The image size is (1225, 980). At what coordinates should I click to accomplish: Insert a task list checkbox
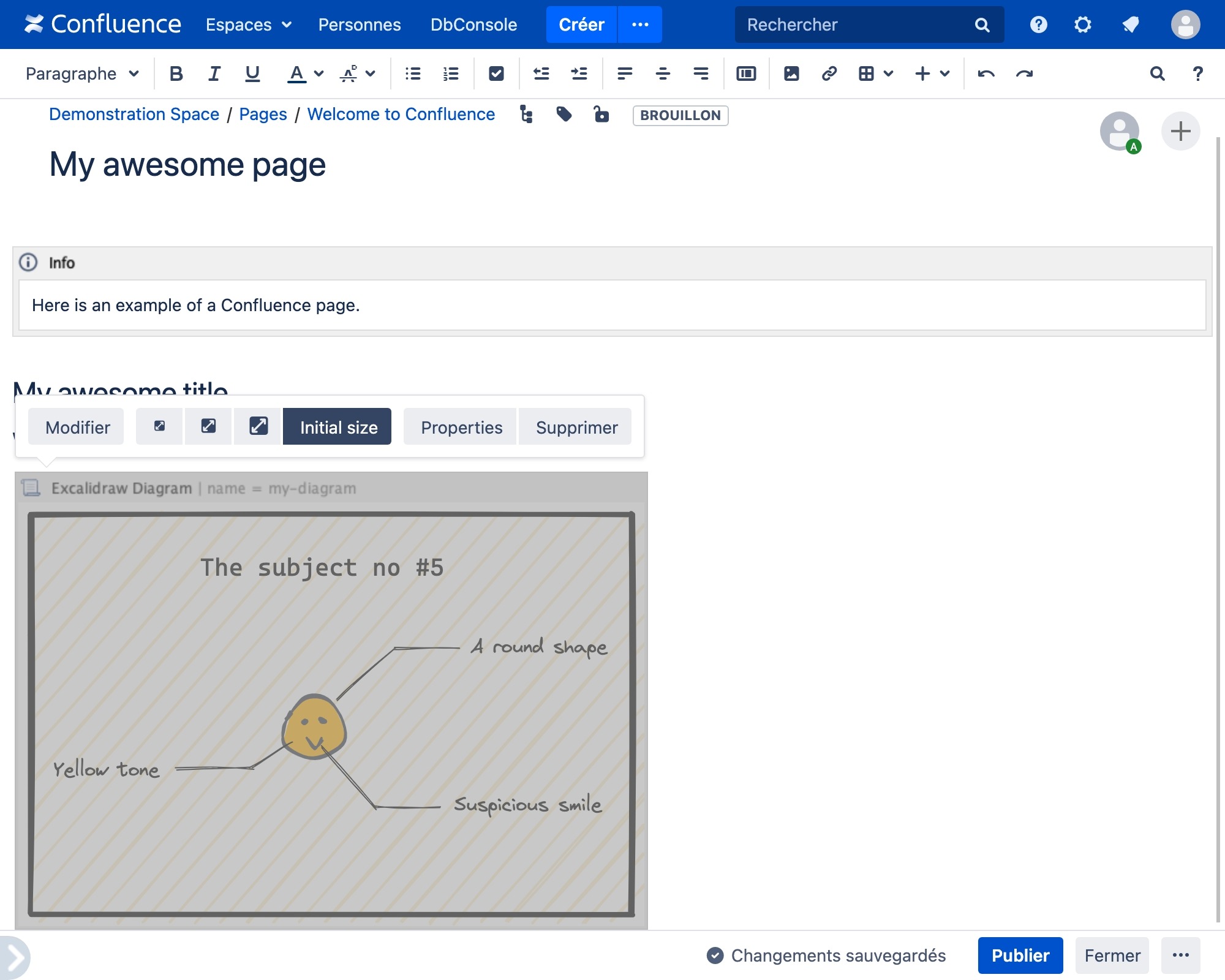[x=496, y=73]
